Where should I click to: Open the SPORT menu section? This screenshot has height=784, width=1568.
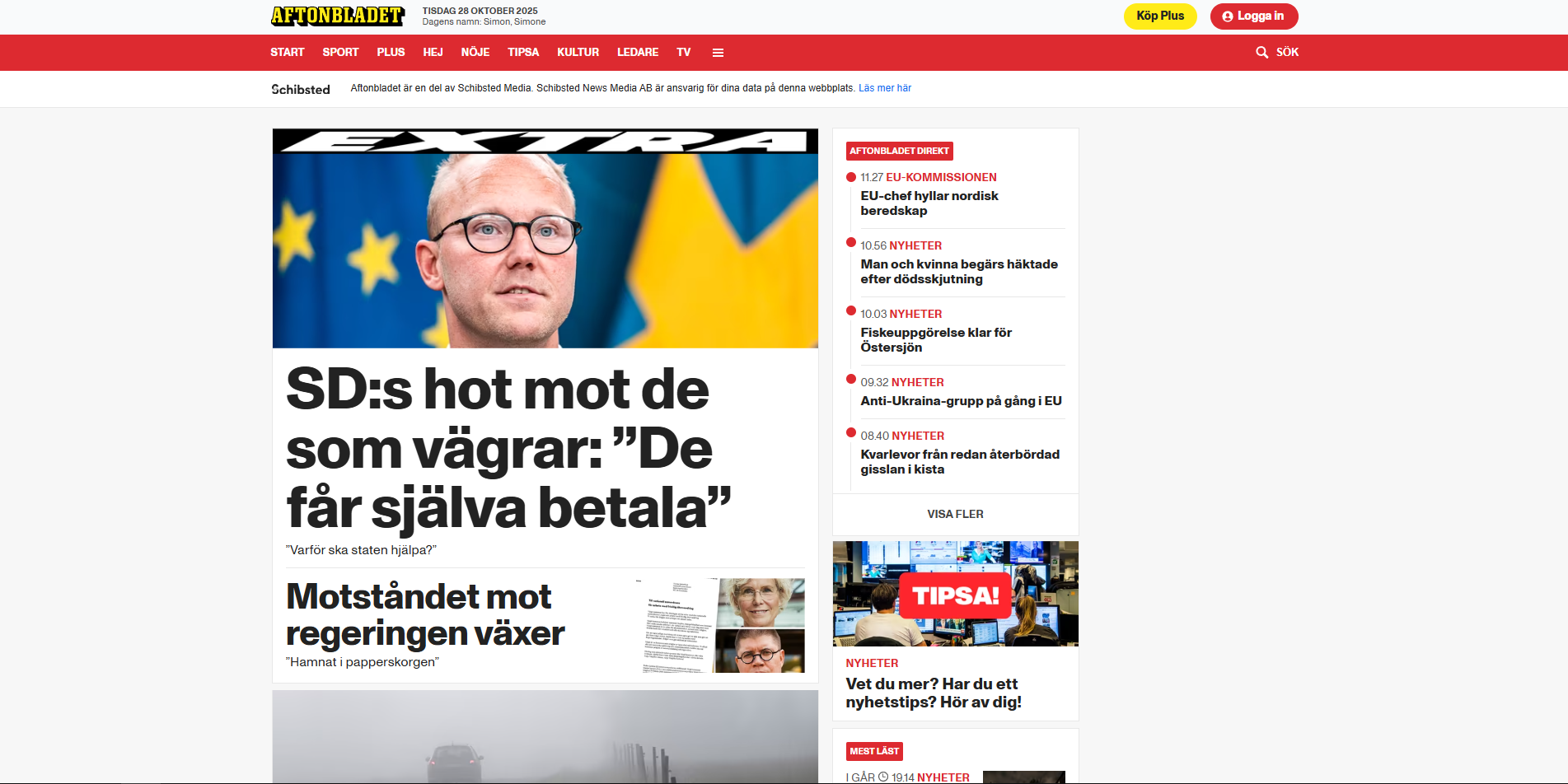point(340,52)
